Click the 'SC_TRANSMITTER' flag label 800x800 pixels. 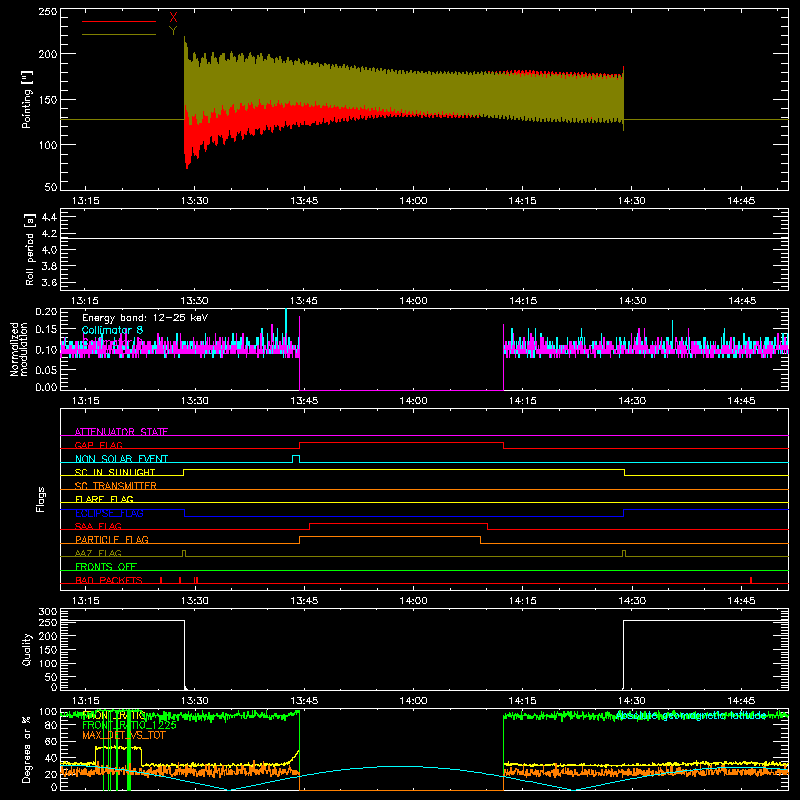(x=116, y=486)
